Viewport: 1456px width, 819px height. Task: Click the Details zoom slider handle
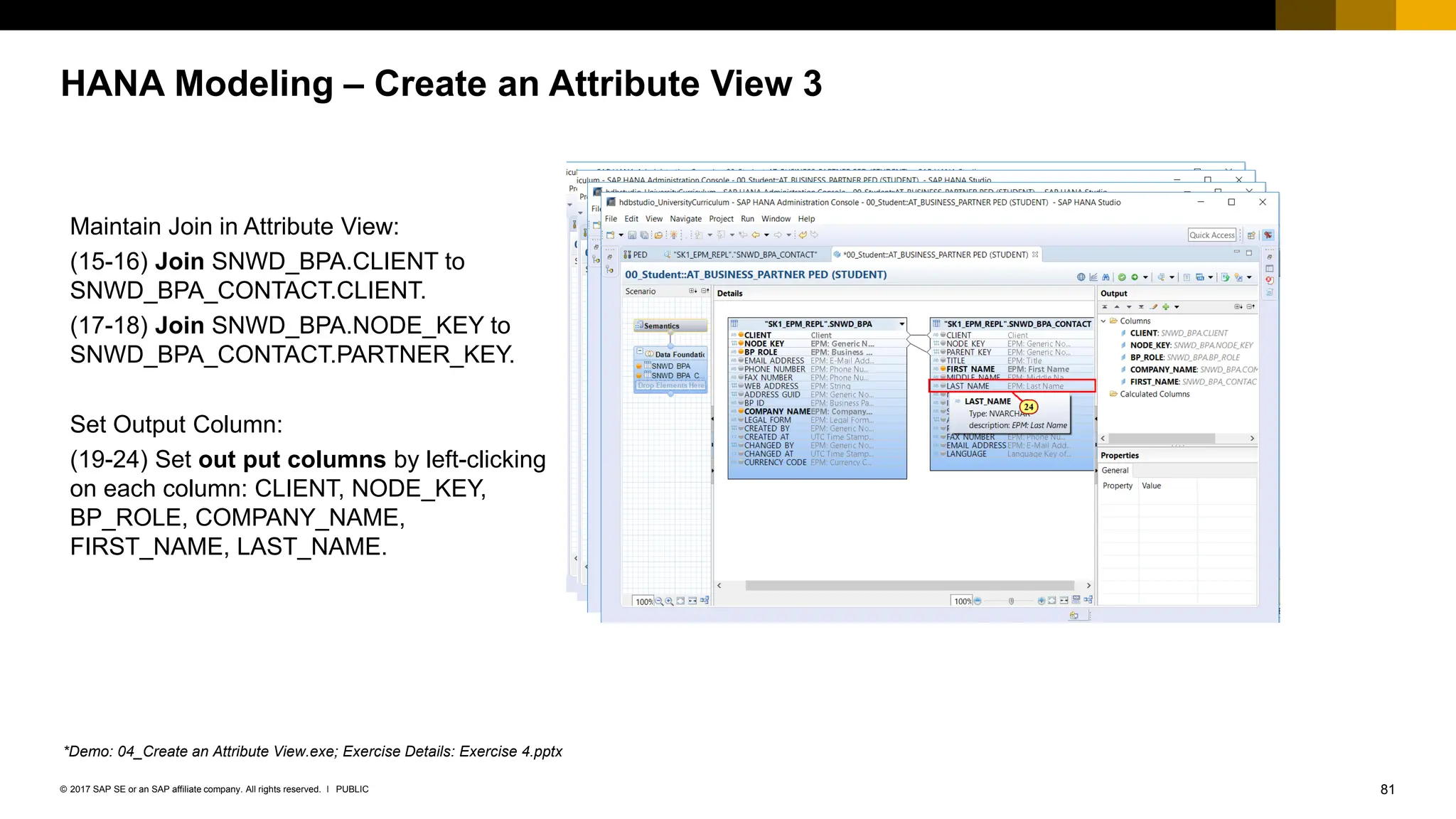1011,601
